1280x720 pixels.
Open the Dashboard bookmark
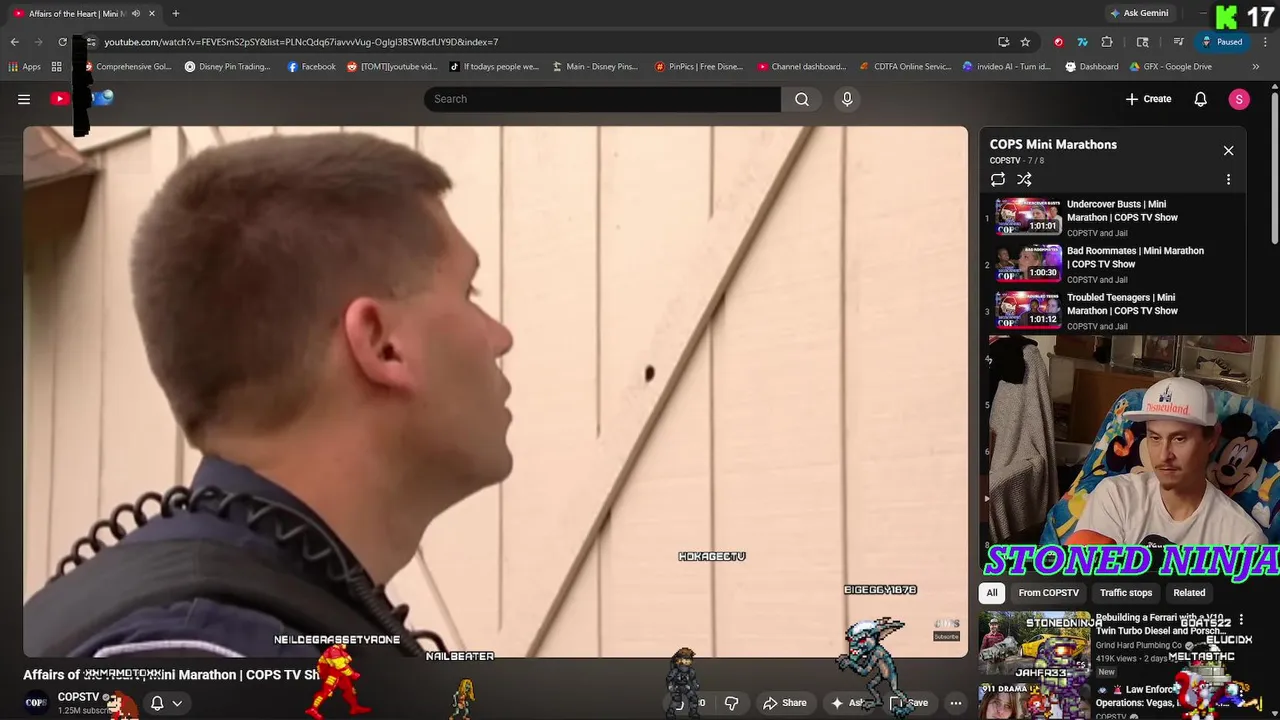click(1092, 67)
